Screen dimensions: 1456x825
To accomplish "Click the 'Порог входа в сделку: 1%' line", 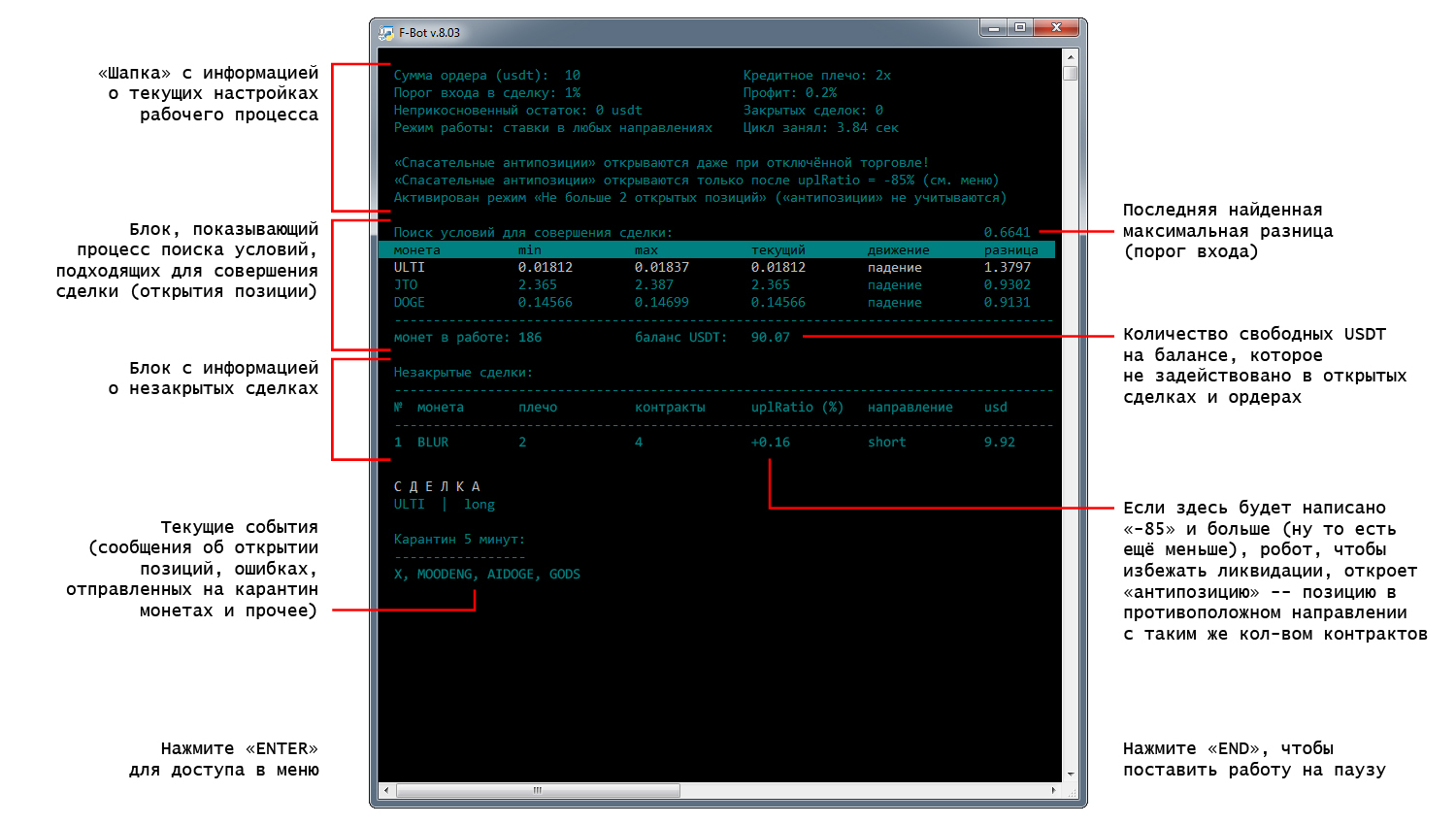I will coord(487,93).
